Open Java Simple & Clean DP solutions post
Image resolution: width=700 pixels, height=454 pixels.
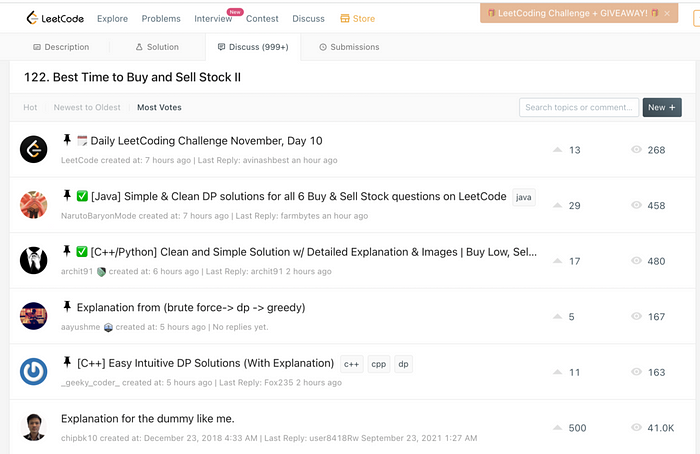tap(299, 196)
